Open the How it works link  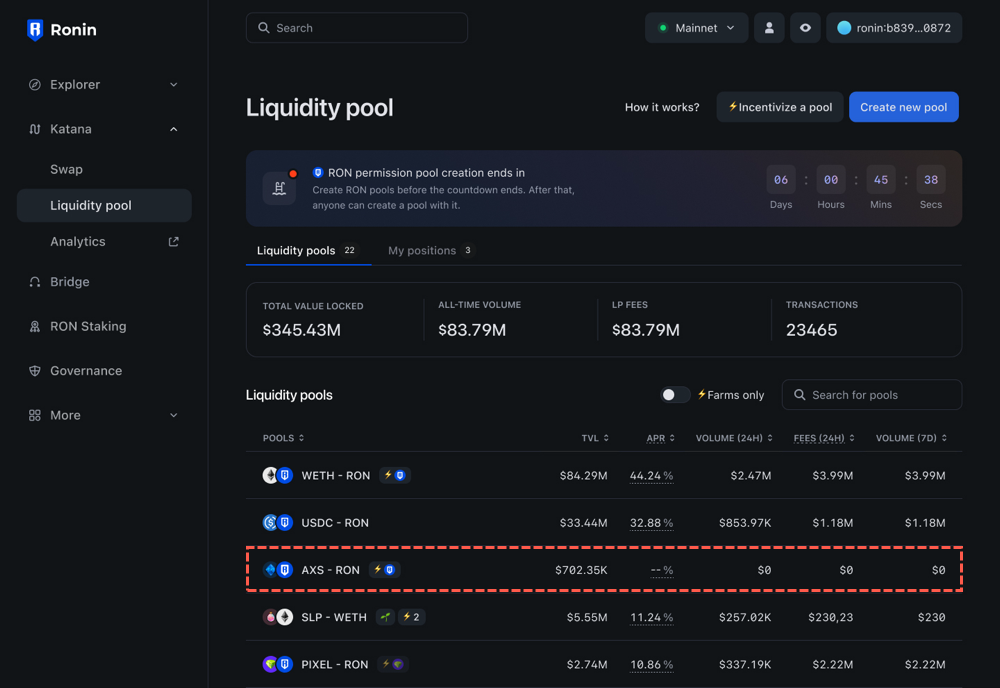(661, 106)
